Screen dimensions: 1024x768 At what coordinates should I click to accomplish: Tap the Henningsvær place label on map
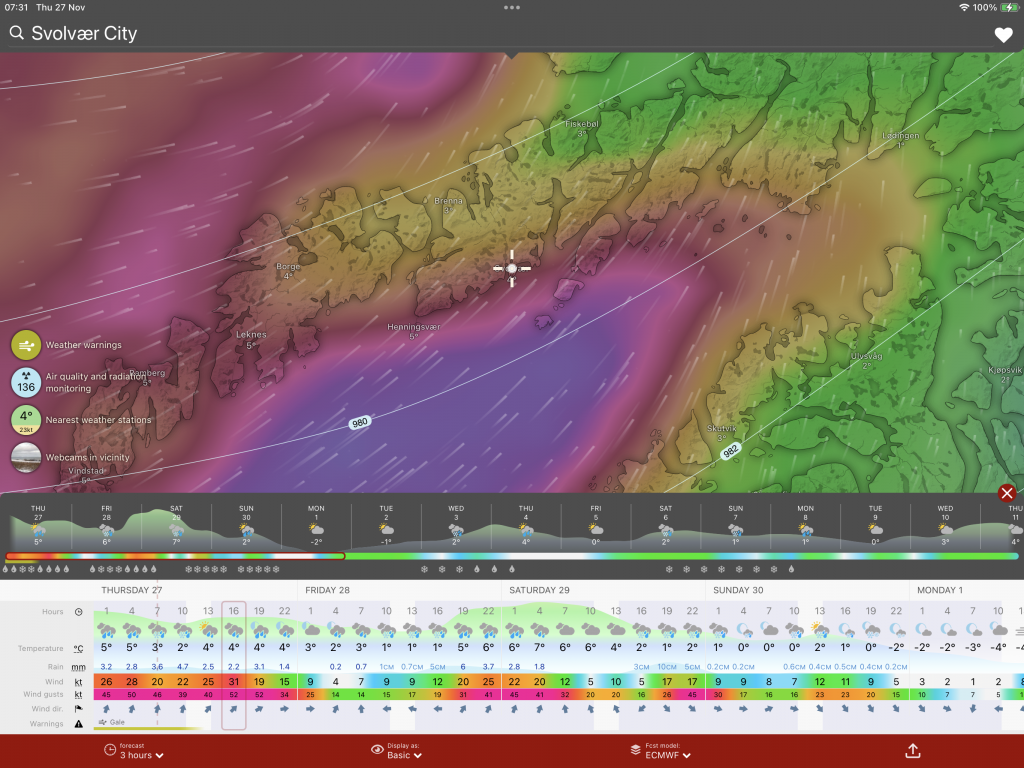[x=414, y=327]
